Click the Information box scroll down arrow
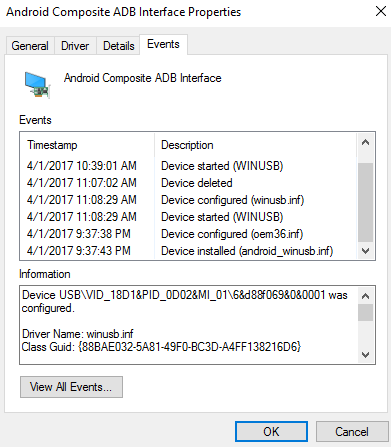391x447 pixels. [x=366, y=354]
